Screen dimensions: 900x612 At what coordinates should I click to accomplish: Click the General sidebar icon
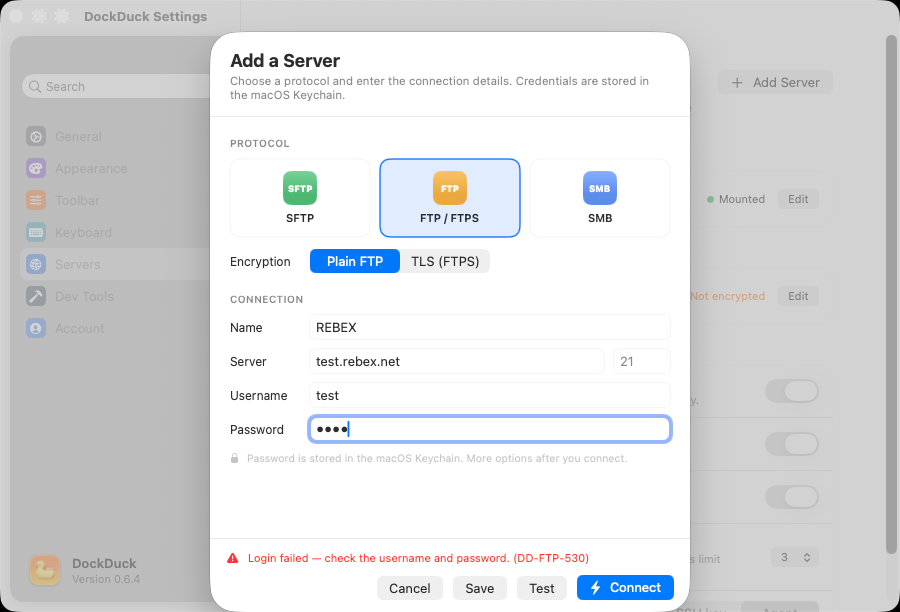click(x=36, y=137)
